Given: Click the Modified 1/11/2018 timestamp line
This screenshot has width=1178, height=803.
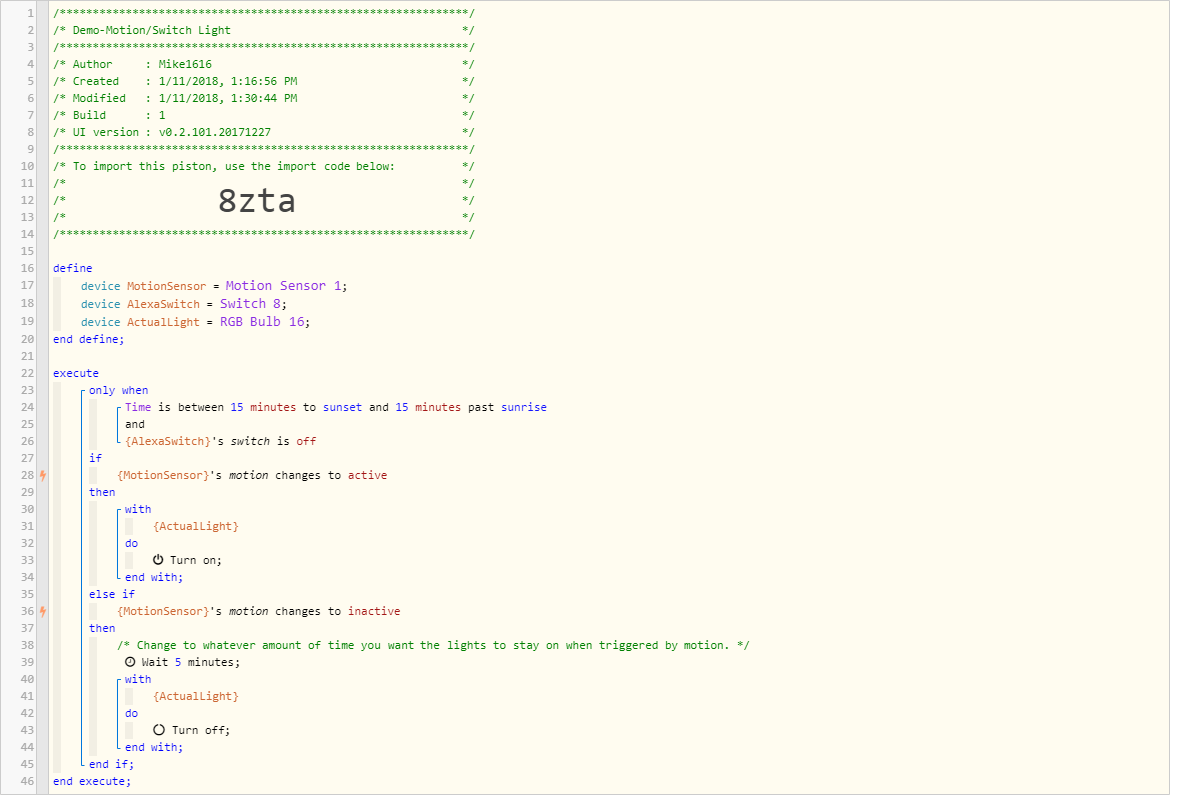Looking at the screenshot, I should pos(185,98).
